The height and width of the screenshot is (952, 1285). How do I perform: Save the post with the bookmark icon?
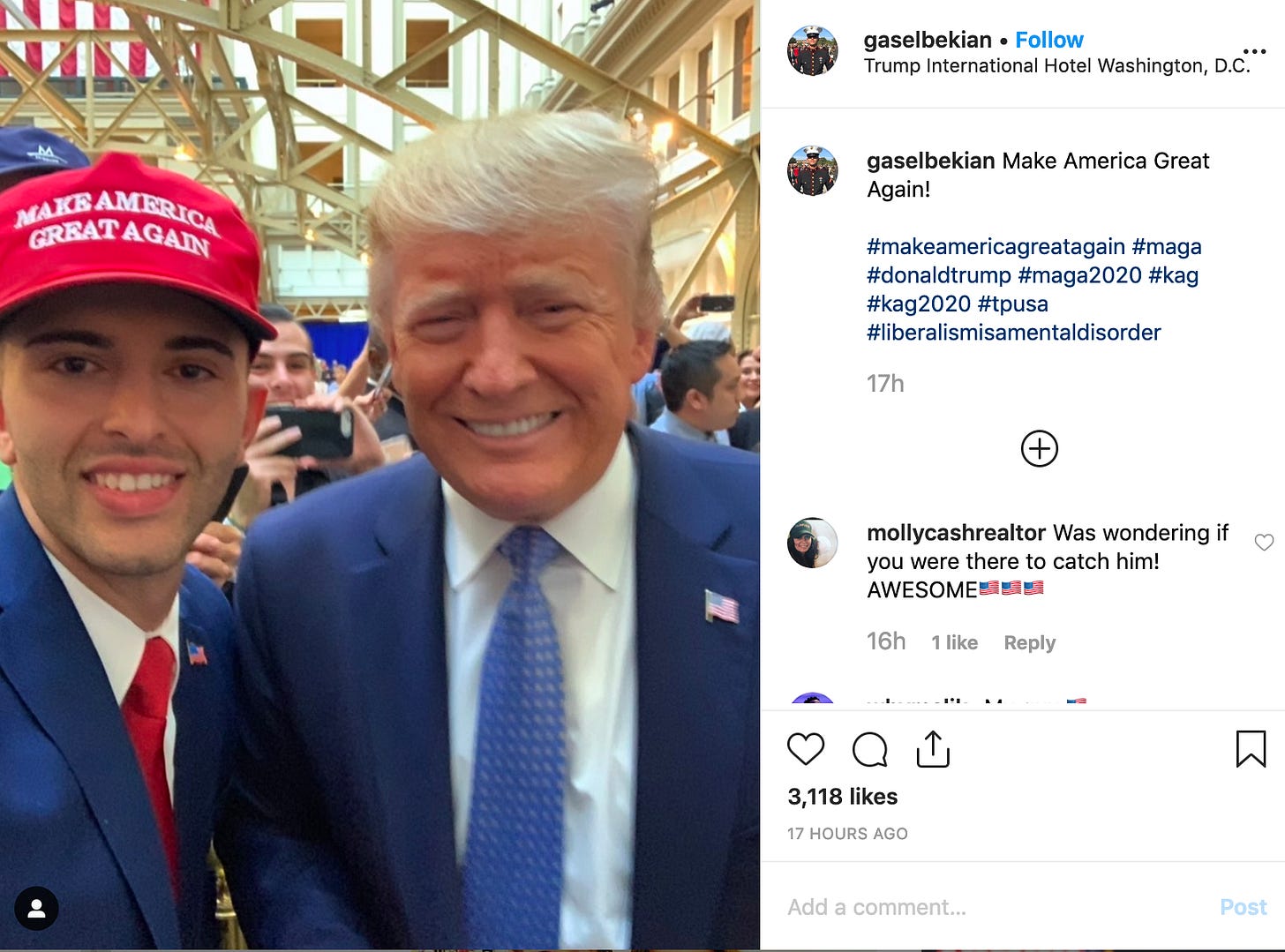1251,749
